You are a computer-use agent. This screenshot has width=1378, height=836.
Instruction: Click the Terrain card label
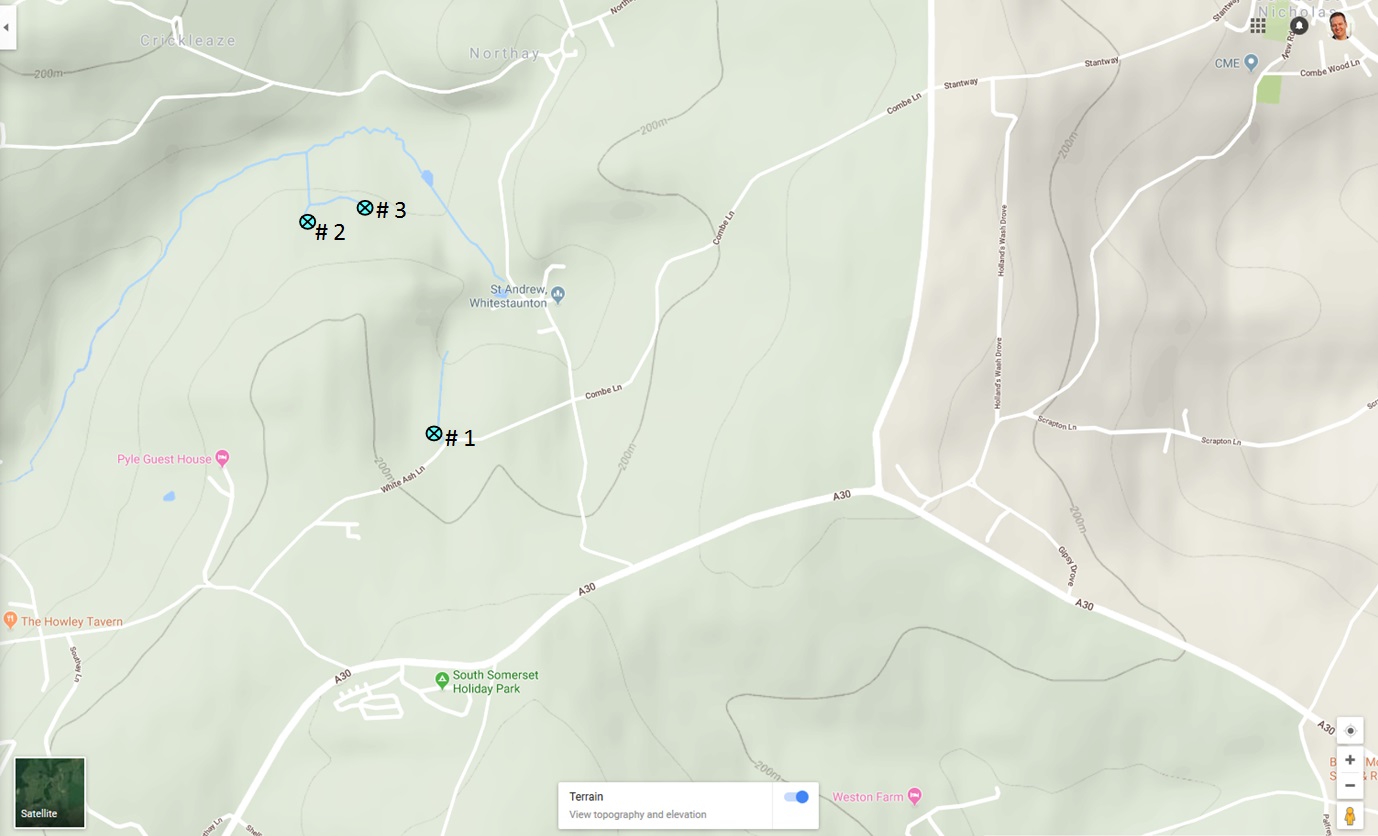tap(586, 797)
